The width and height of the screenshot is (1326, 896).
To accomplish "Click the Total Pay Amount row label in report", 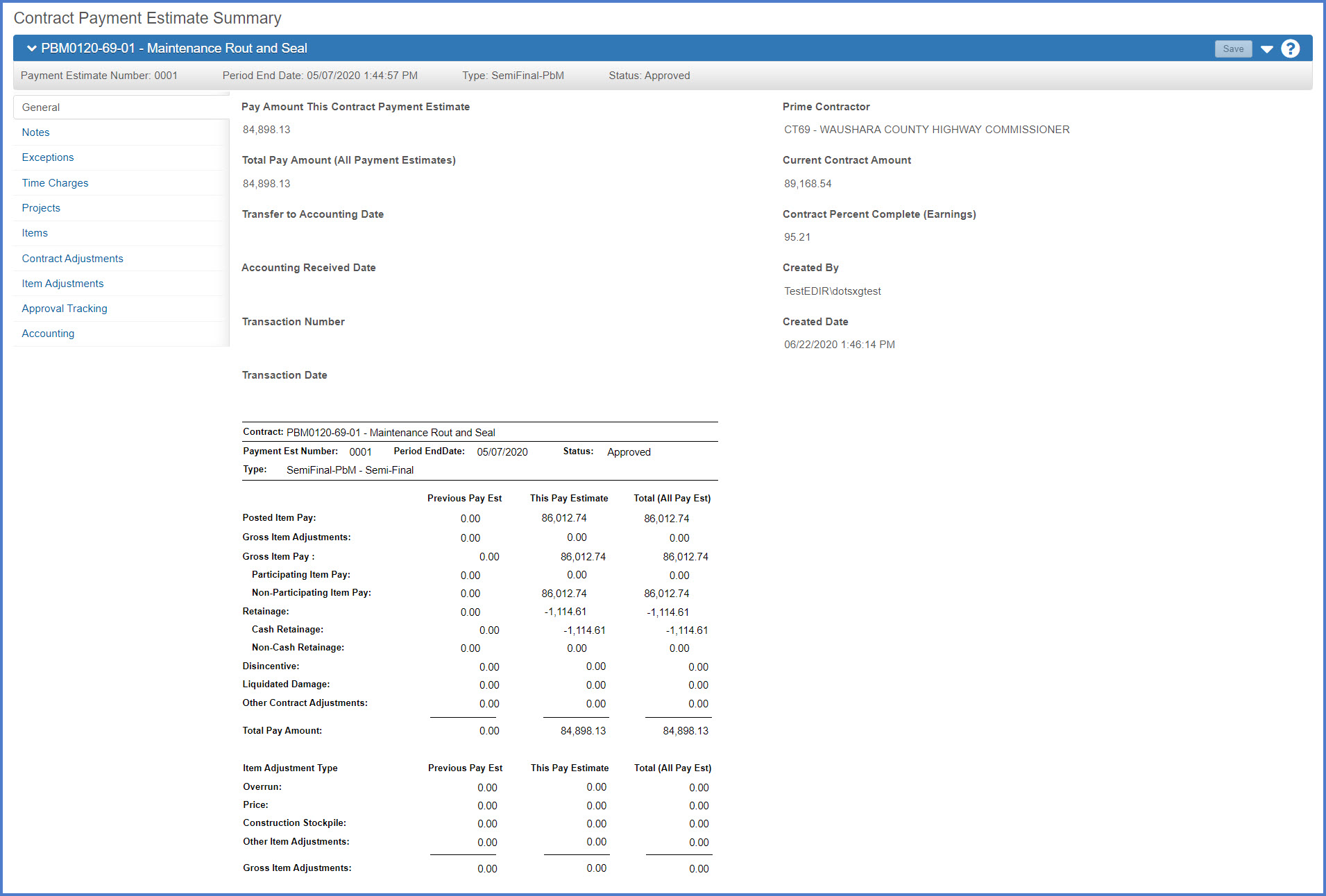I will tap(282, 731).
